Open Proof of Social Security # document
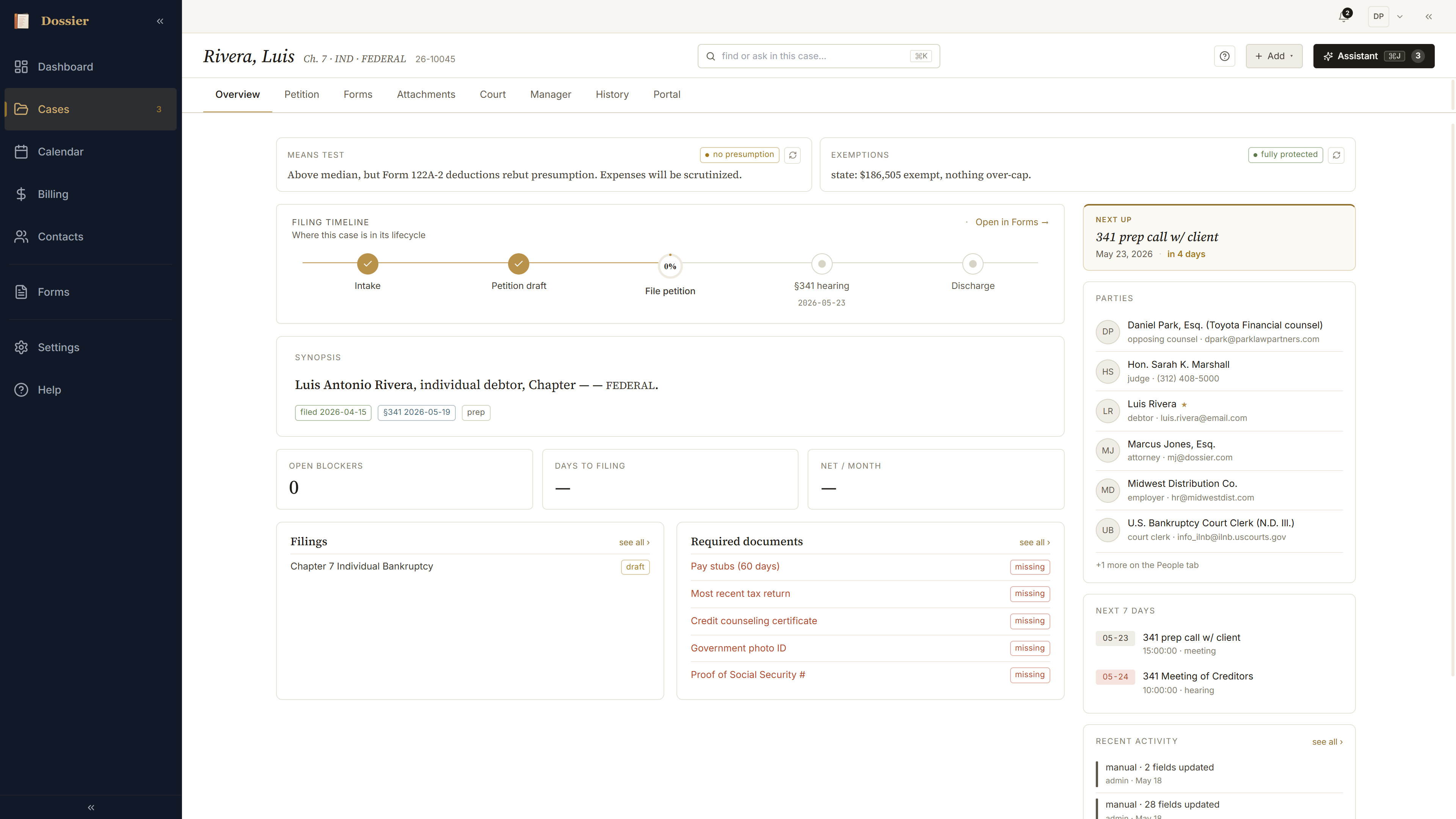This screenshot has width=1456, height=819. (870, 675)
